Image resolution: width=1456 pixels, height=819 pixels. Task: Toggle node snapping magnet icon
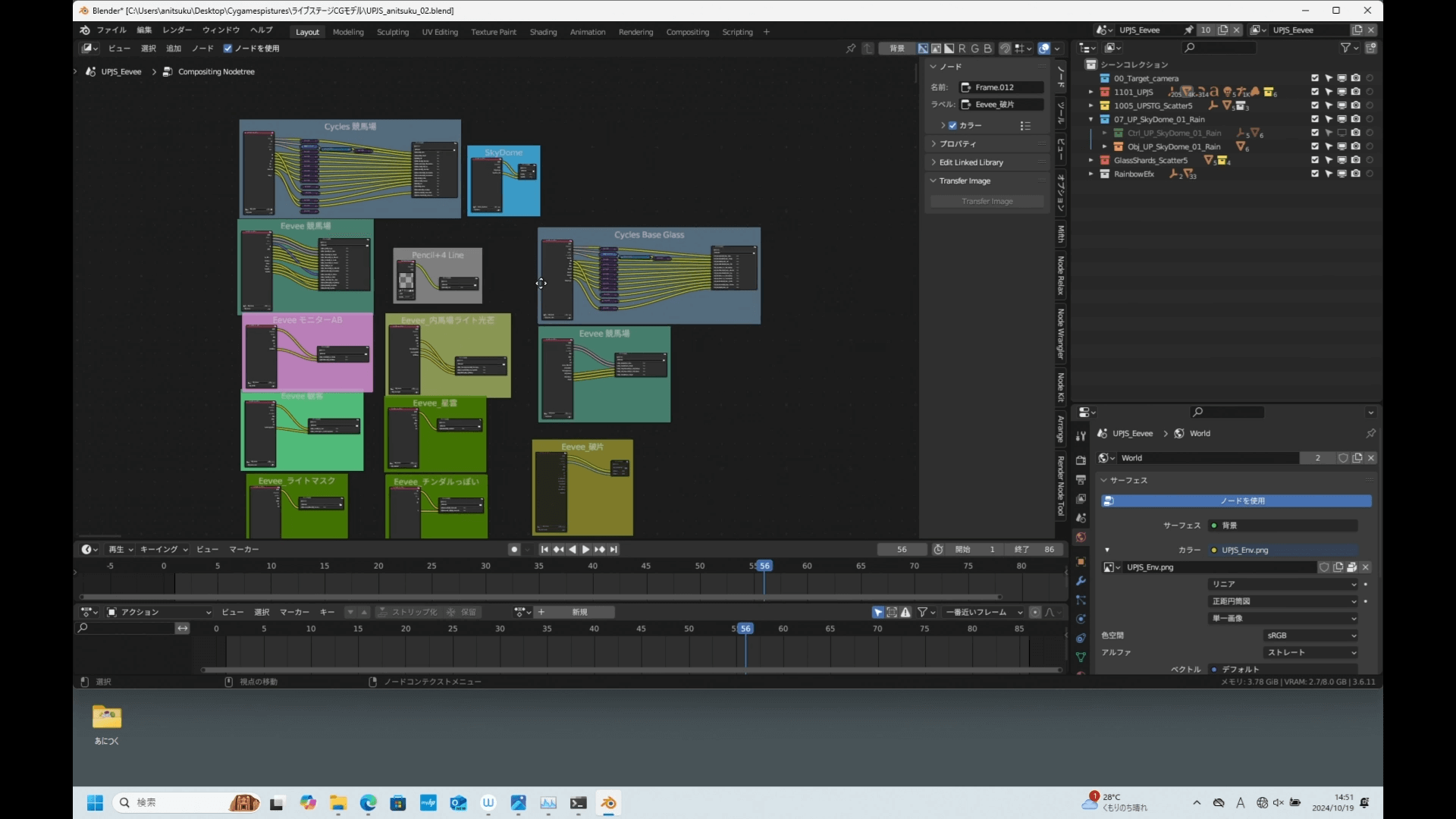point(1006,49)
